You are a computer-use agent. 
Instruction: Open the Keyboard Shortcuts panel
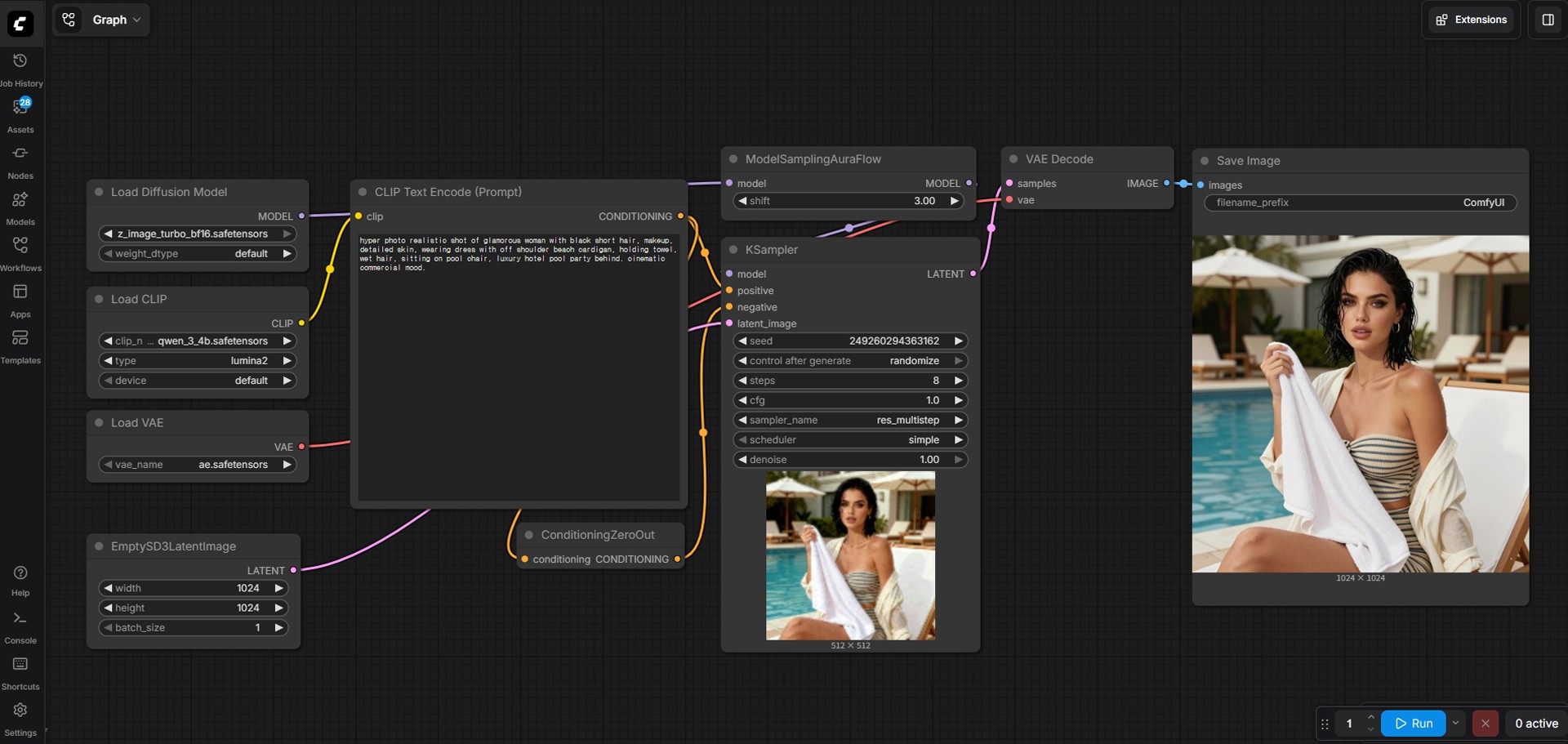pyautogui.click(x=20, y=666)
